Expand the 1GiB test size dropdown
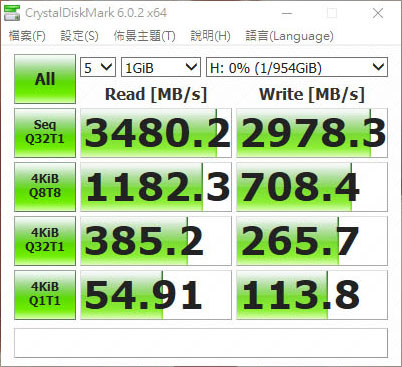The height and width of the screenshot is (367, 402). [x=161, y=68]
